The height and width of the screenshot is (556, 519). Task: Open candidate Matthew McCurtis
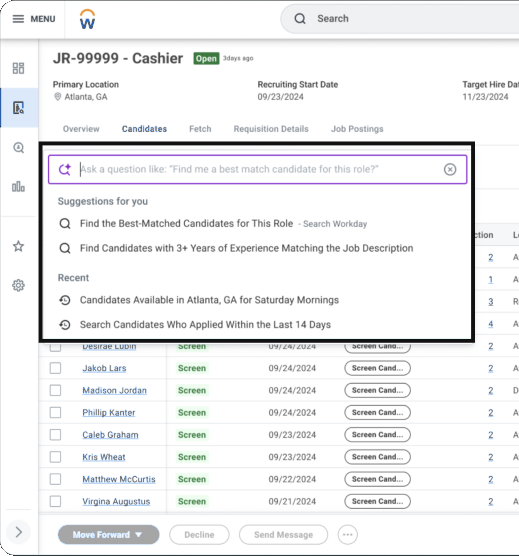click(119, 479)
